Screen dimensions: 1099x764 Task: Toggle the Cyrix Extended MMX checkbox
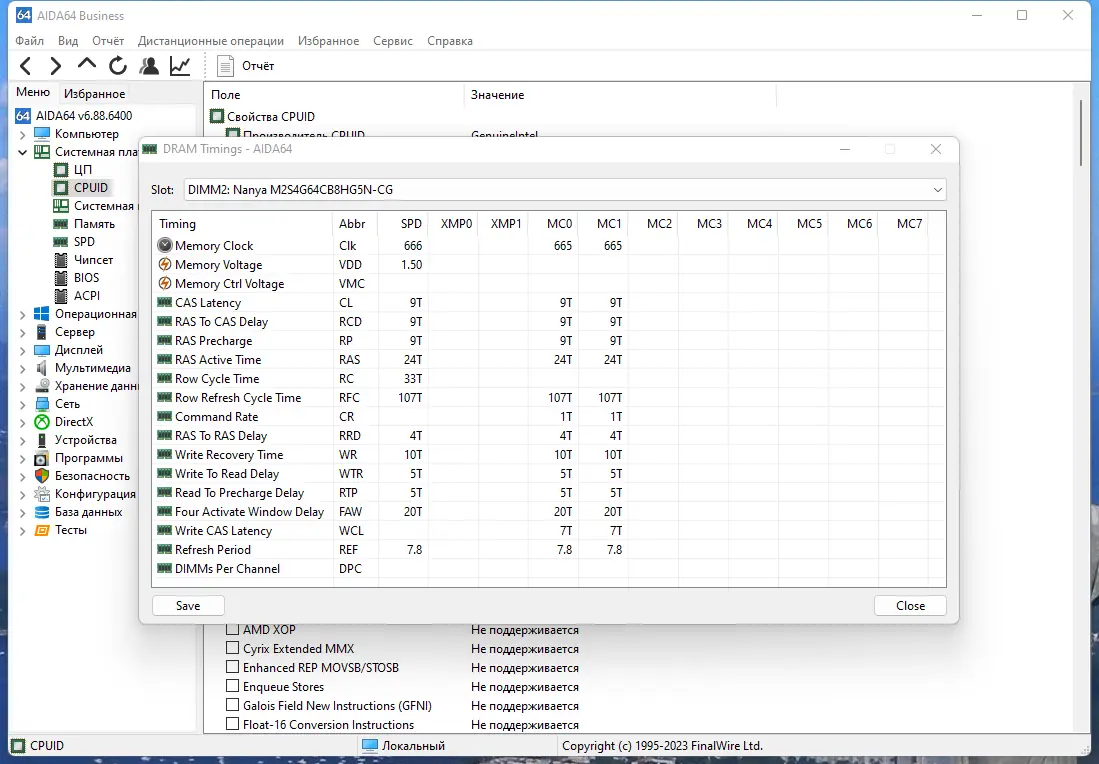tap(232, 648)
